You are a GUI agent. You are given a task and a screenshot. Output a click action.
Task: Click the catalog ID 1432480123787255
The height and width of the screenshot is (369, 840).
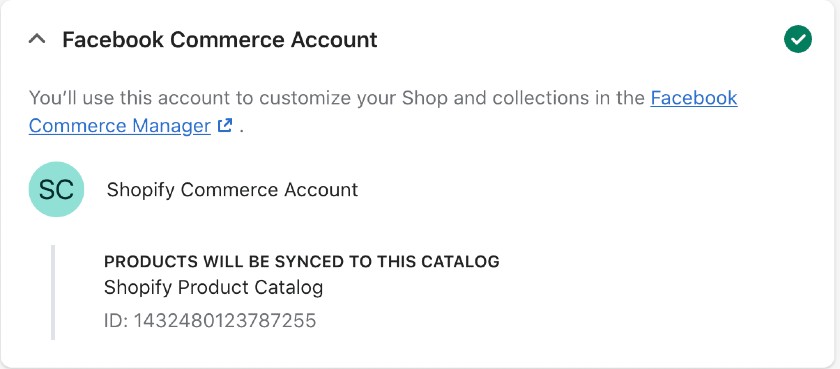225,320
